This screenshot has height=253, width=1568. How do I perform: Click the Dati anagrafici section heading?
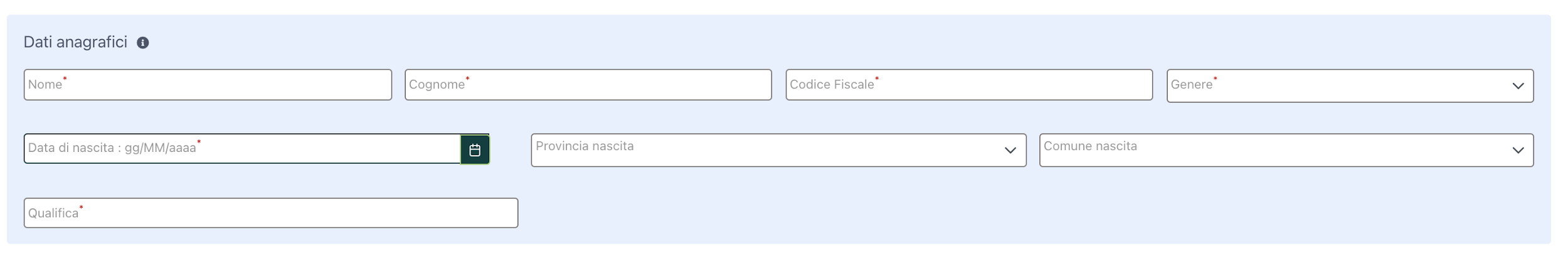click(75, 42)
